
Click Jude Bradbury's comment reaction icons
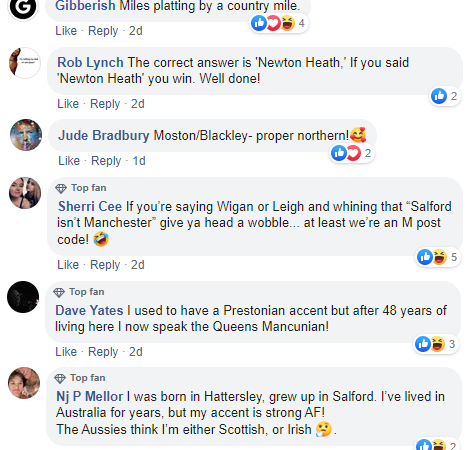pyautogui.click(x=352, y=153)
